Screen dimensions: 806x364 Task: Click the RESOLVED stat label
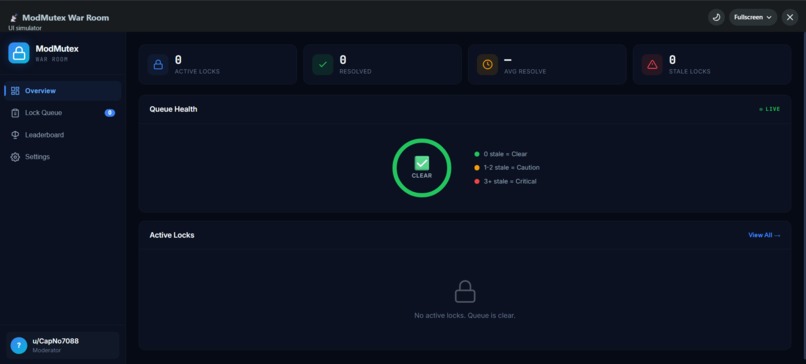tap(355, 71)
